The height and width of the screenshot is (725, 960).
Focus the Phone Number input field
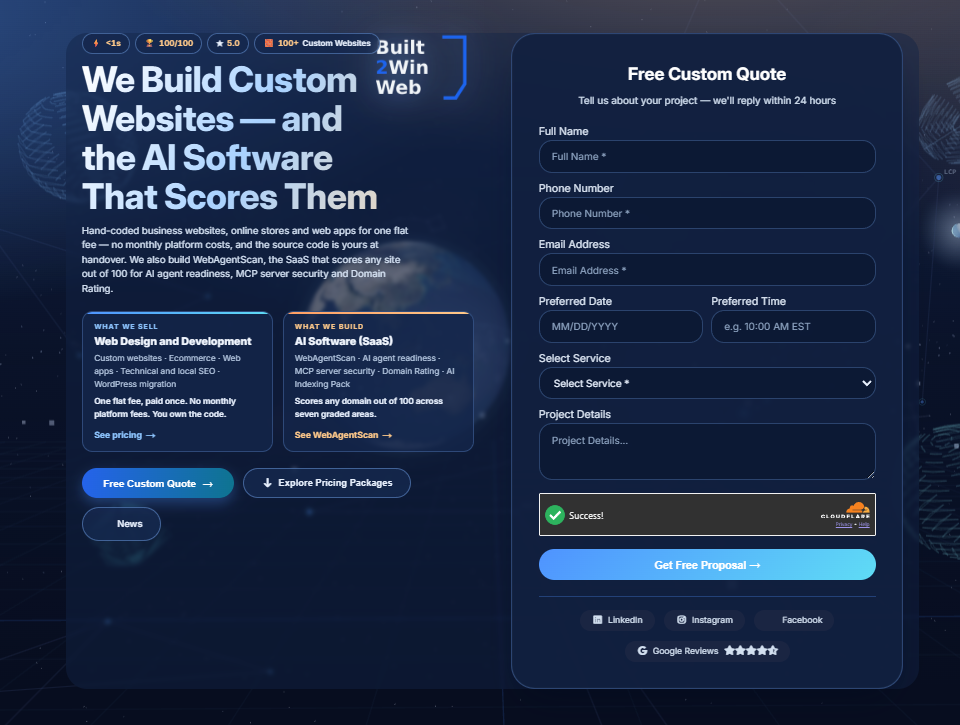[707, 213]
